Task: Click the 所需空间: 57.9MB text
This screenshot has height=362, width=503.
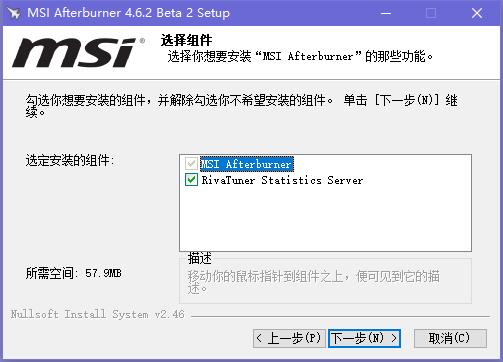Action: [74, 273]
